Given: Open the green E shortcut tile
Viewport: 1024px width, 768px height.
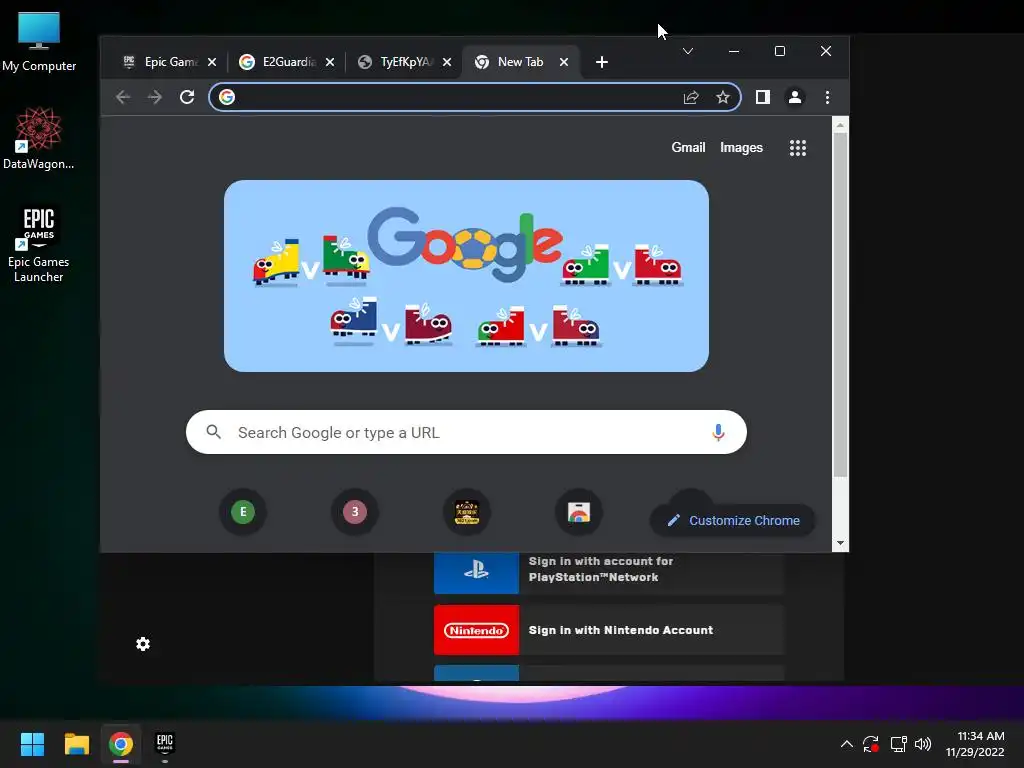Looking at the screenshot, I should tap(243, 512).
